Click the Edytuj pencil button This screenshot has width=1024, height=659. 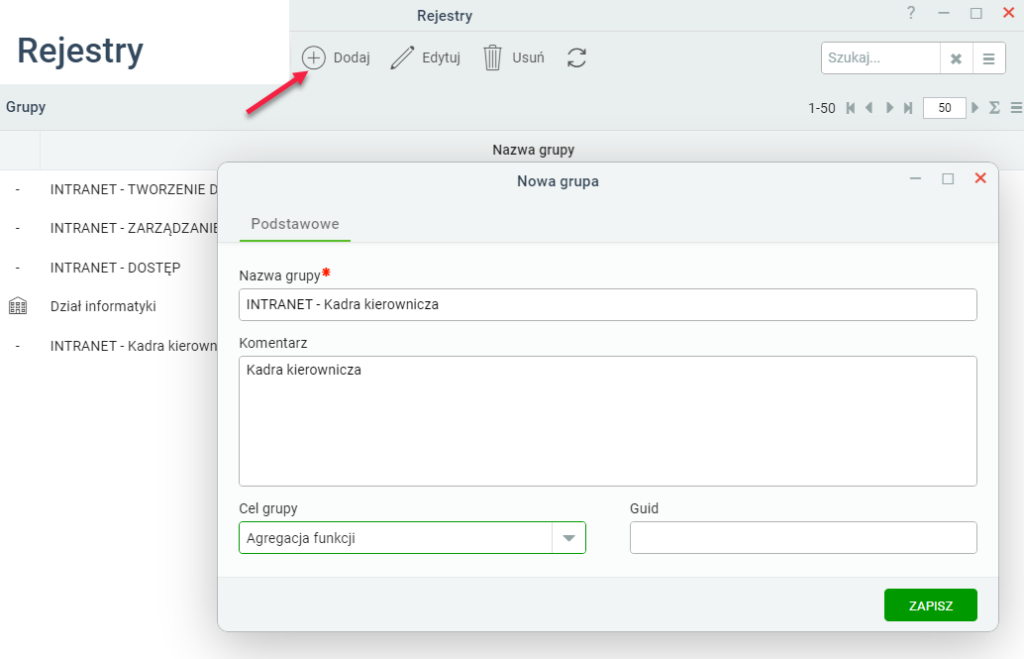click(425, 57)
